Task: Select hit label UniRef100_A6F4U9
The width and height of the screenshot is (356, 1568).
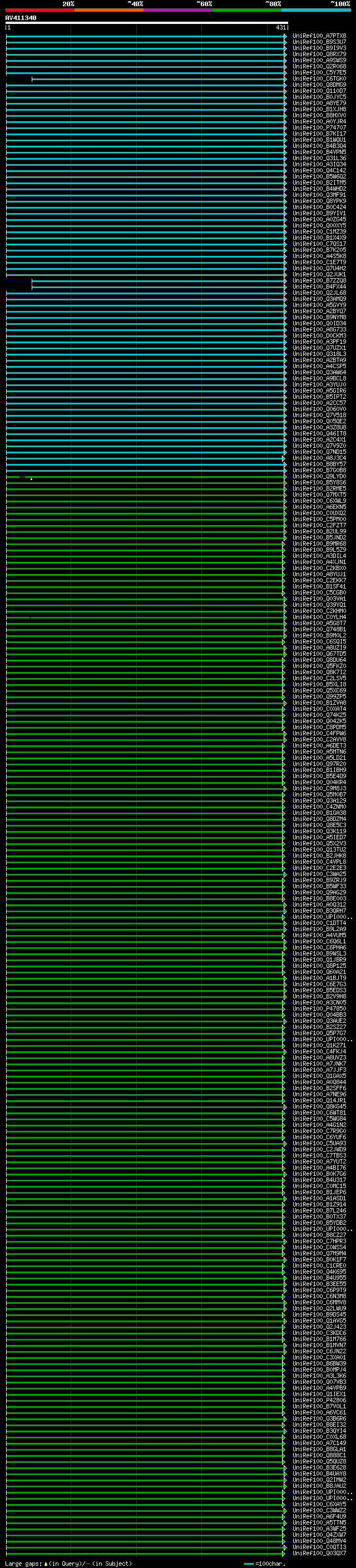Action: coord(319,1516)
